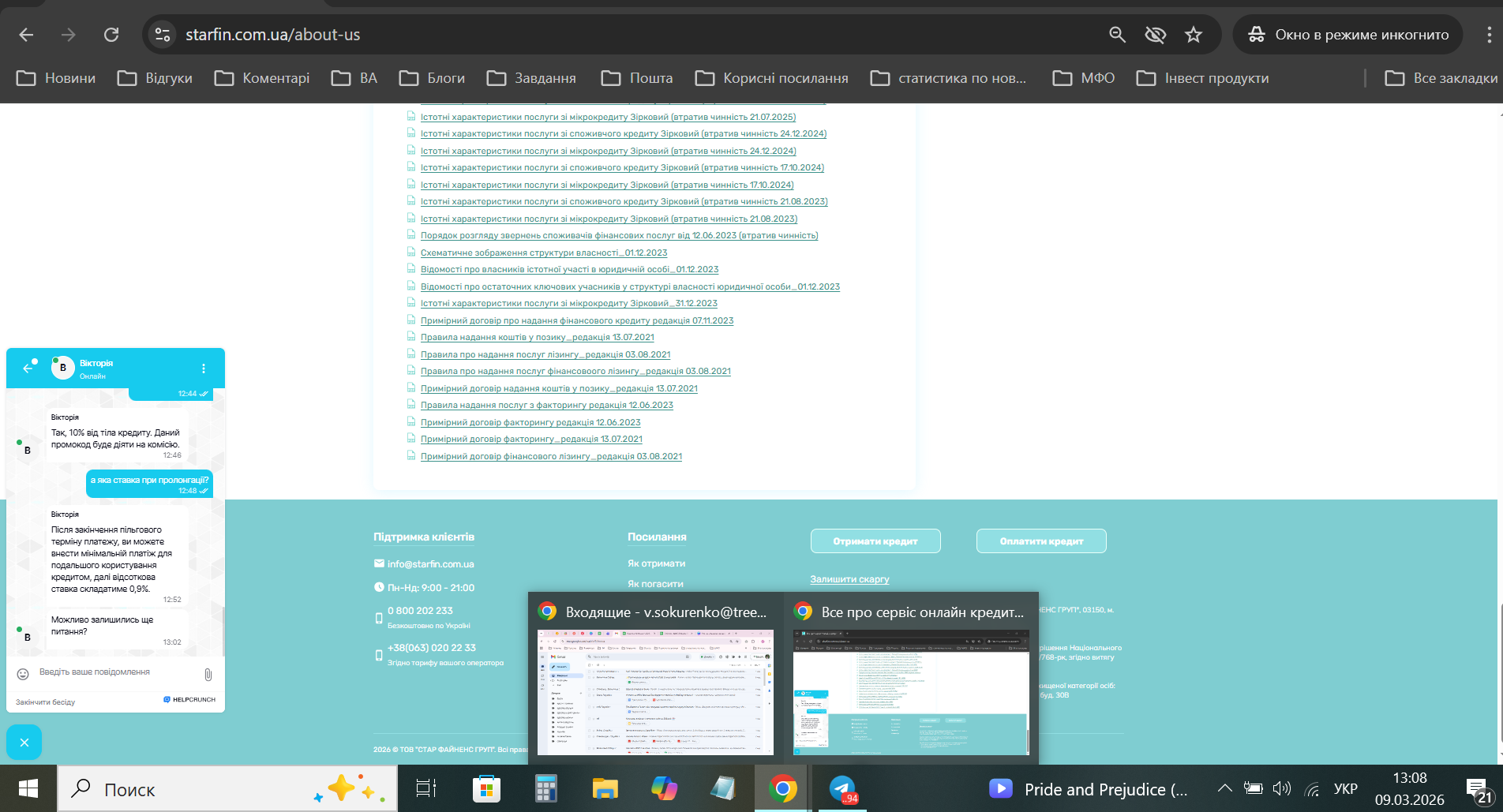Open the Завдання bookmarks folder
Viewport: 1503px width, 812px height.
(531, 78)
